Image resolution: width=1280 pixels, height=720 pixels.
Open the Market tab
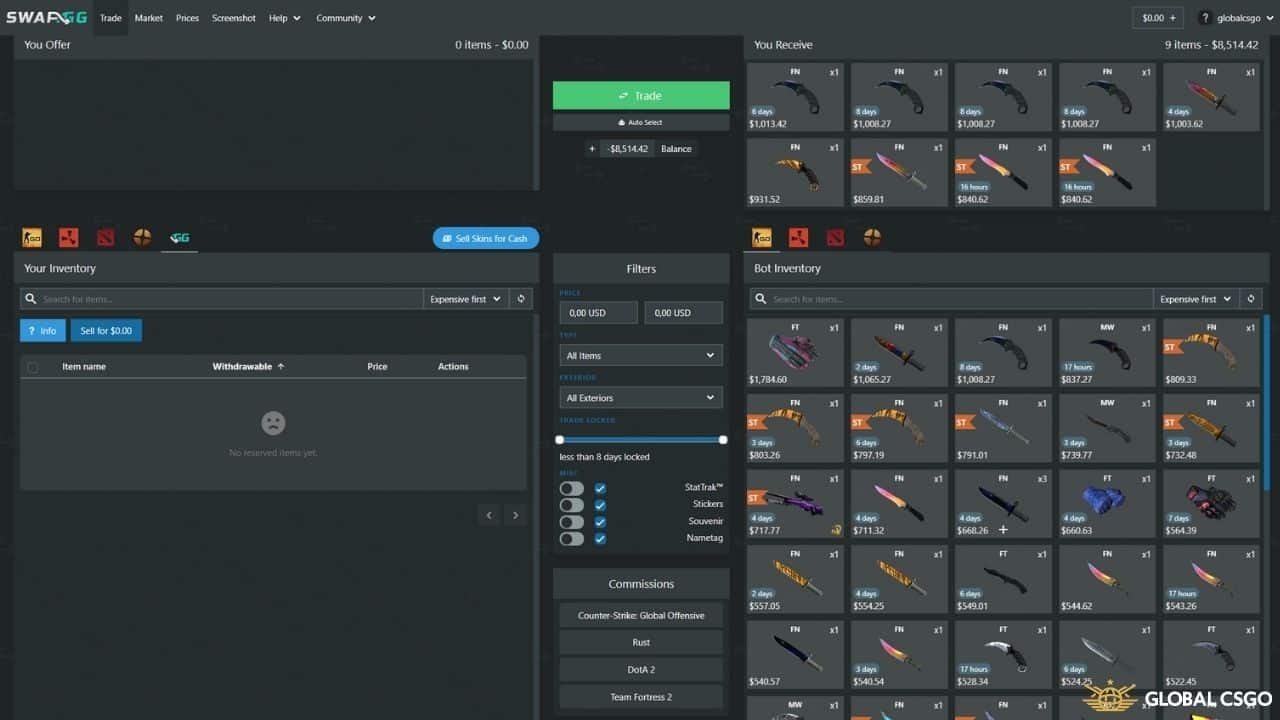click(x=149, y=18)
